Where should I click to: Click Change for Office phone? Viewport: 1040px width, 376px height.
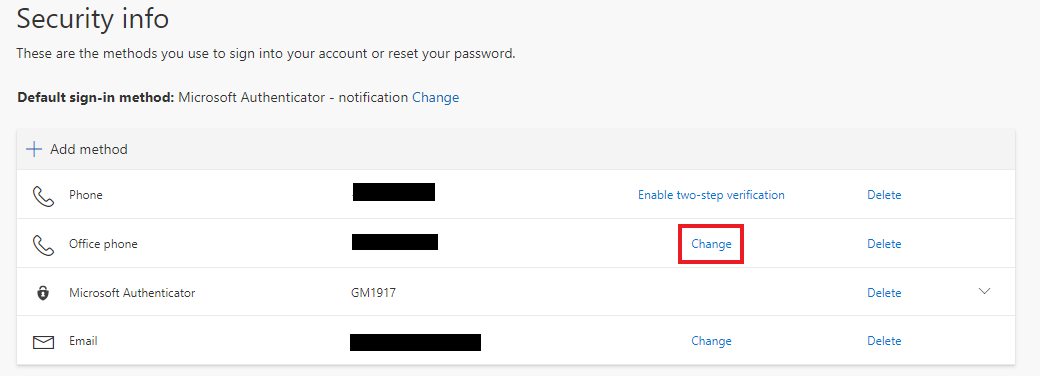(x=711, y=244)
